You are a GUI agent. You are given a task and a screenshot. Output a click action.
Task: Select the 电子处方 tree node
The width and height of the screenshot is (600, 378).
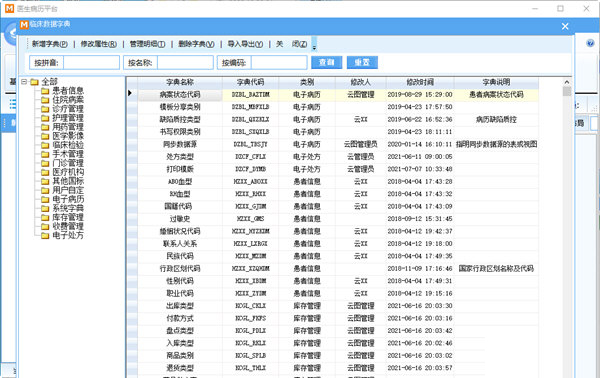[68, 236]
